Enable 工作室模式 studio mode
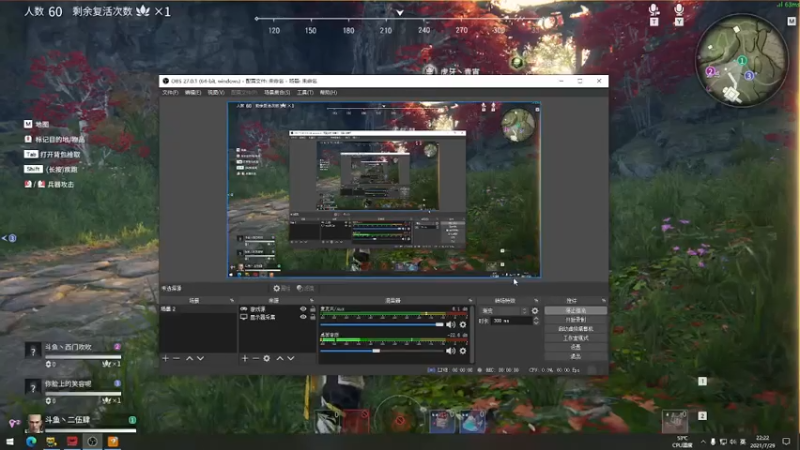 click(x=576, y=338)
